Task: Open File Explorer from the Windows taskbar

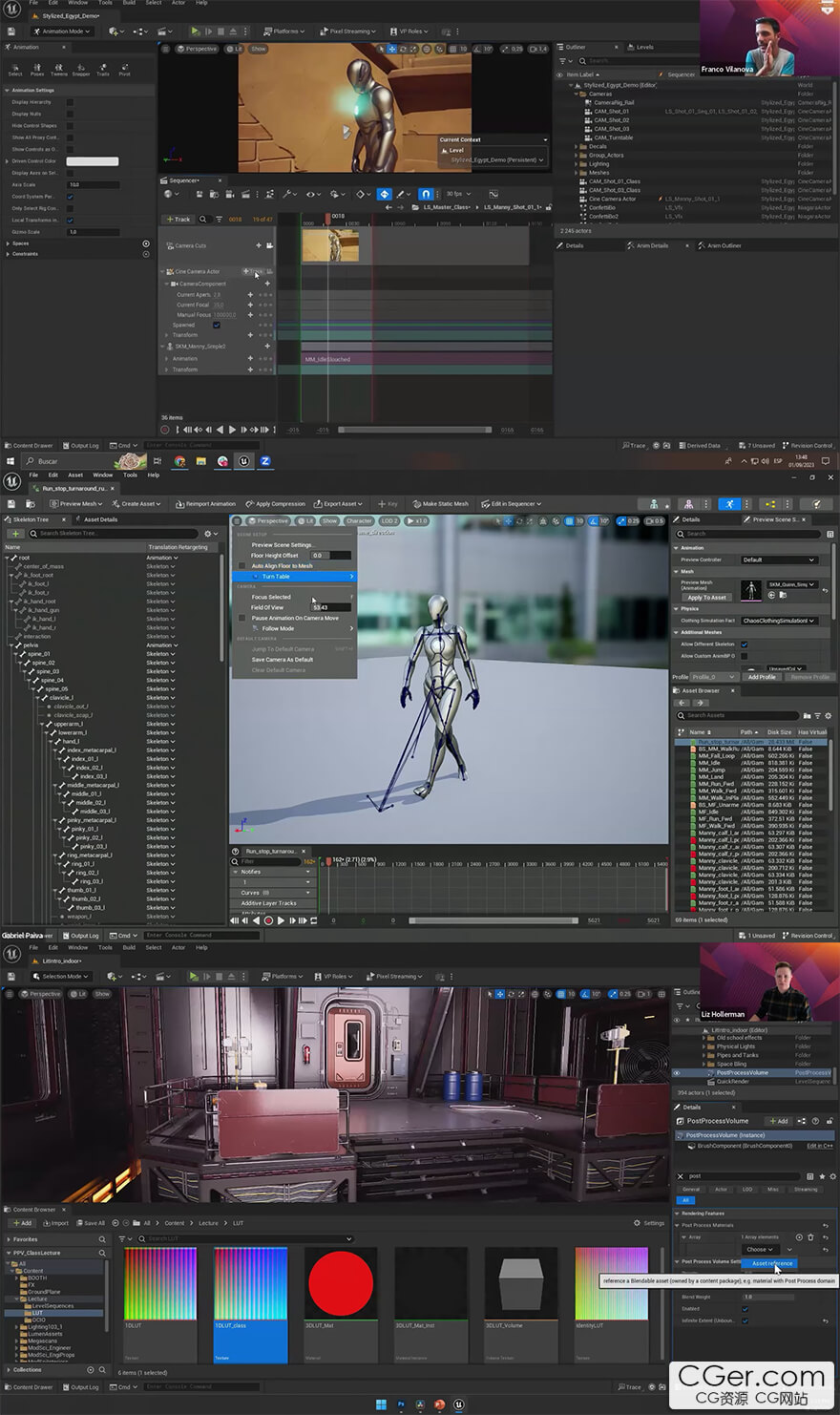Action: [201, 461]
